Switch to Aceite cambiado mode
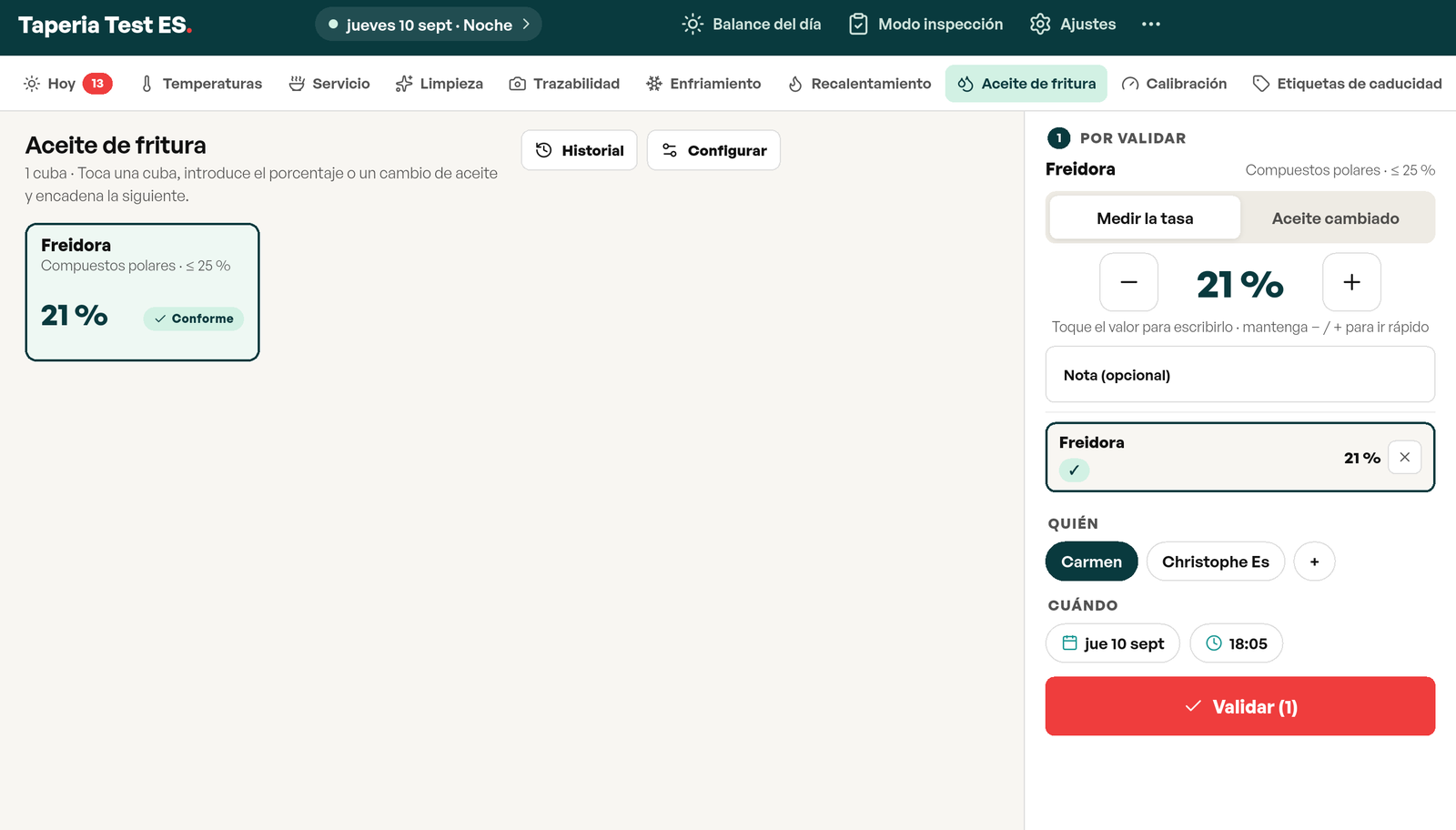Viewport: 1456px width, 830px height. tap(1335, 218)
